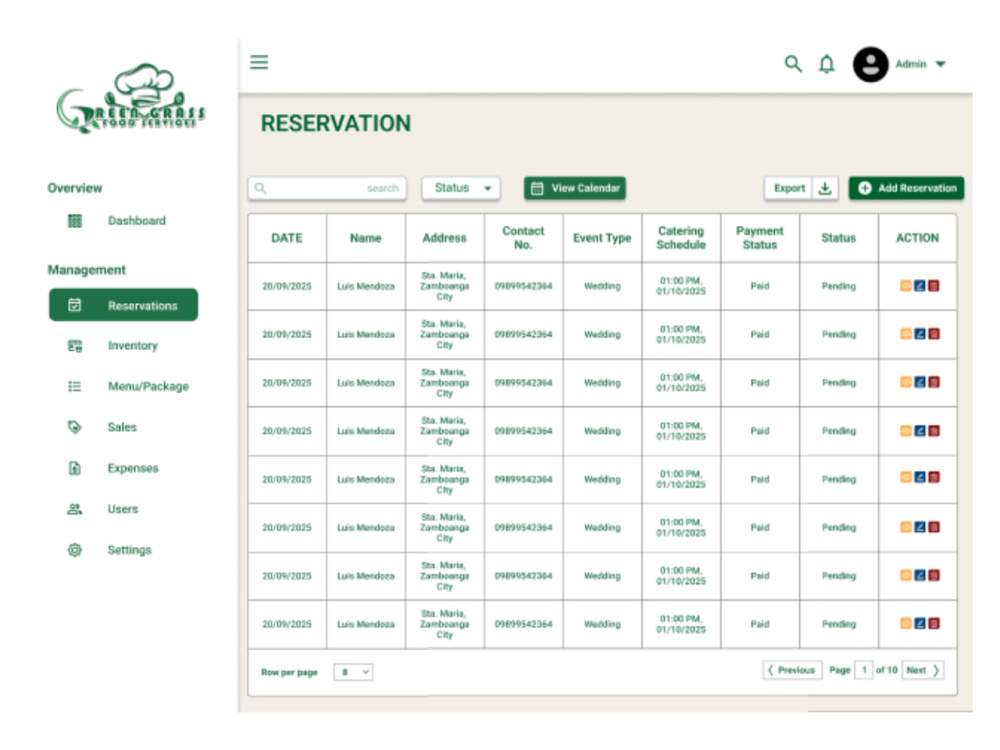Expand the Admin account dropdown arrow
This screenshot has width=1000, height=750.
(x=940, y=64)
